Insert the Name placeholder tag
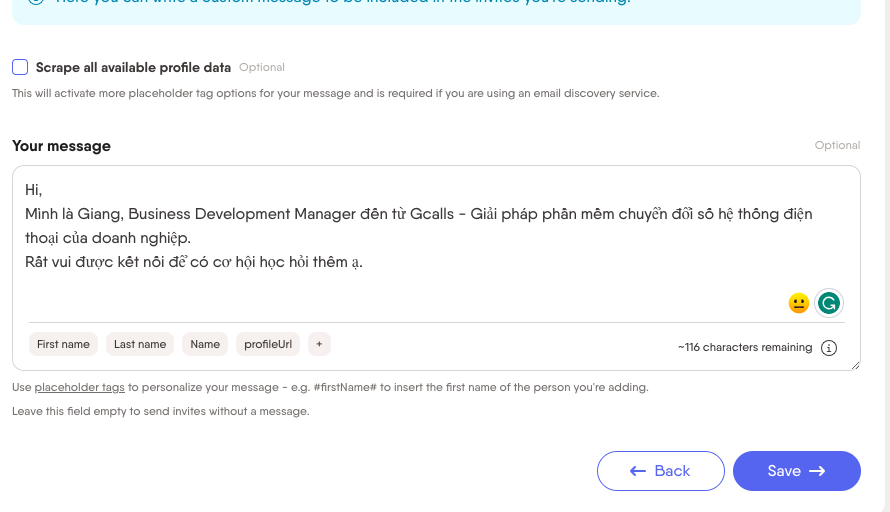890x512 pixels. point(205,344)
